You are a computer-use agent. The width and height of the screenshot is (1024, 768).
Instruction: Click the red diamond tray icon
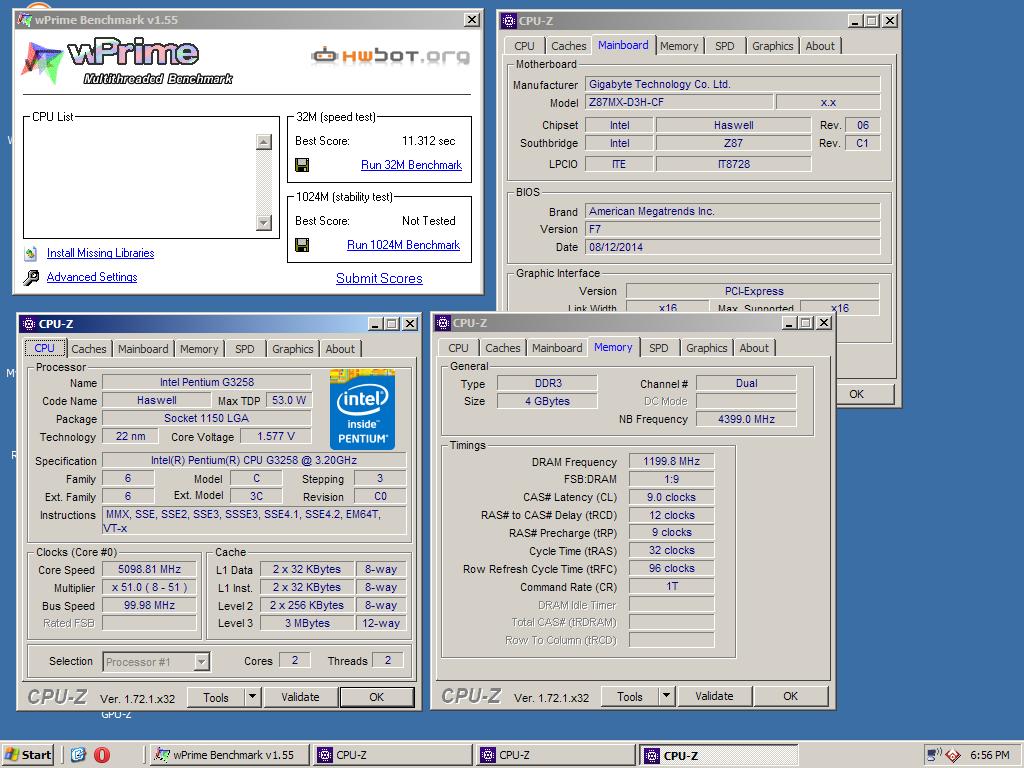[953, 756]
